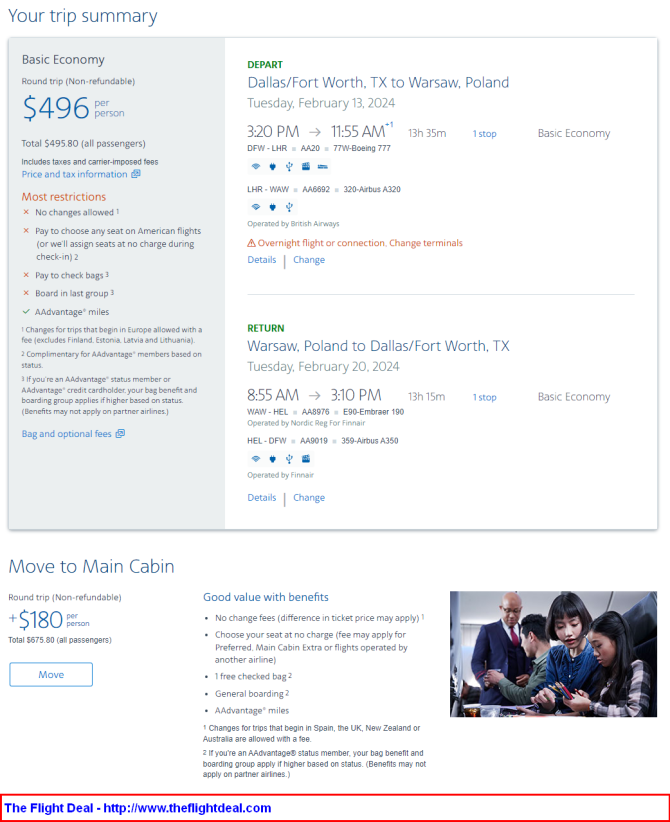
Task: Click the power outlet icon for flight AA20
Action: click(272, 166)
